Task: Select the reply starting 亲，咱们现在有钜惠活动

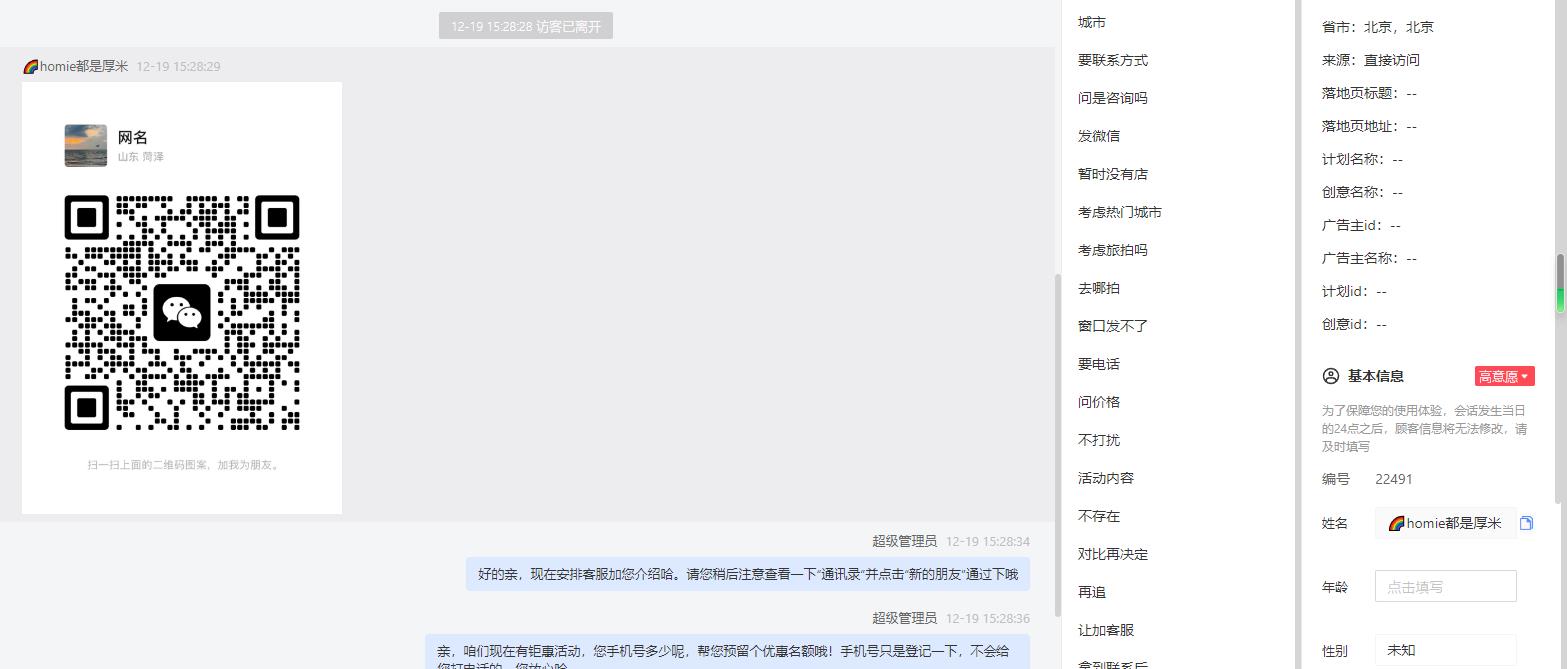Action: (728, 652)
